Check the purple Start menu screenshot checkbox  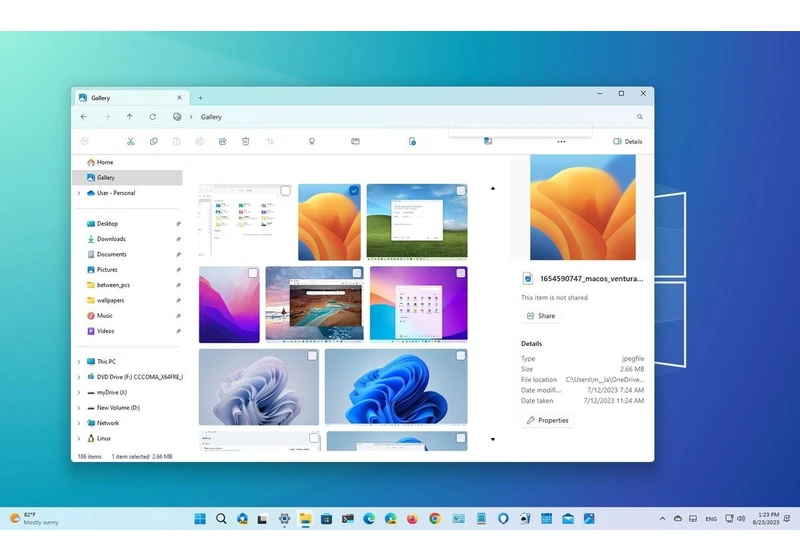click(461, 273)
